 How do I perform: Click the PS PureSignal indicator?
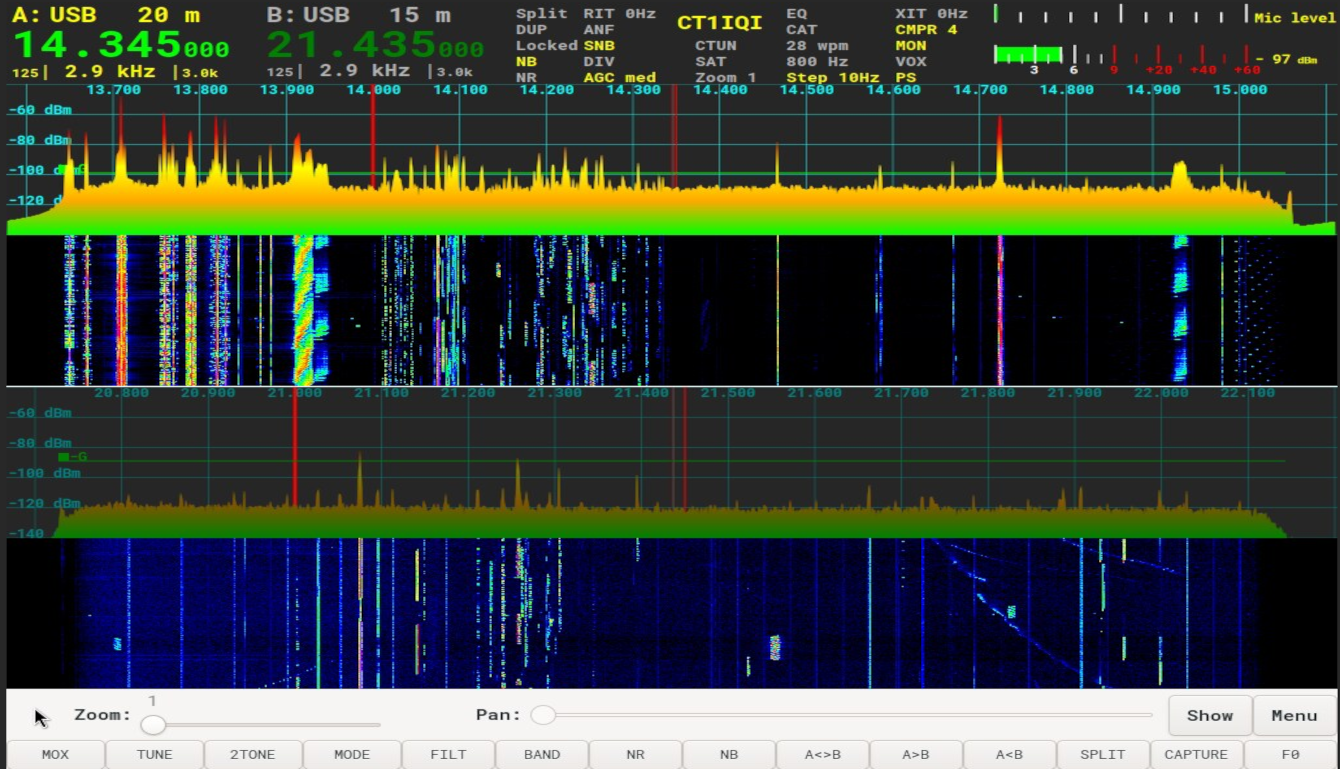(x=905, y=77)
